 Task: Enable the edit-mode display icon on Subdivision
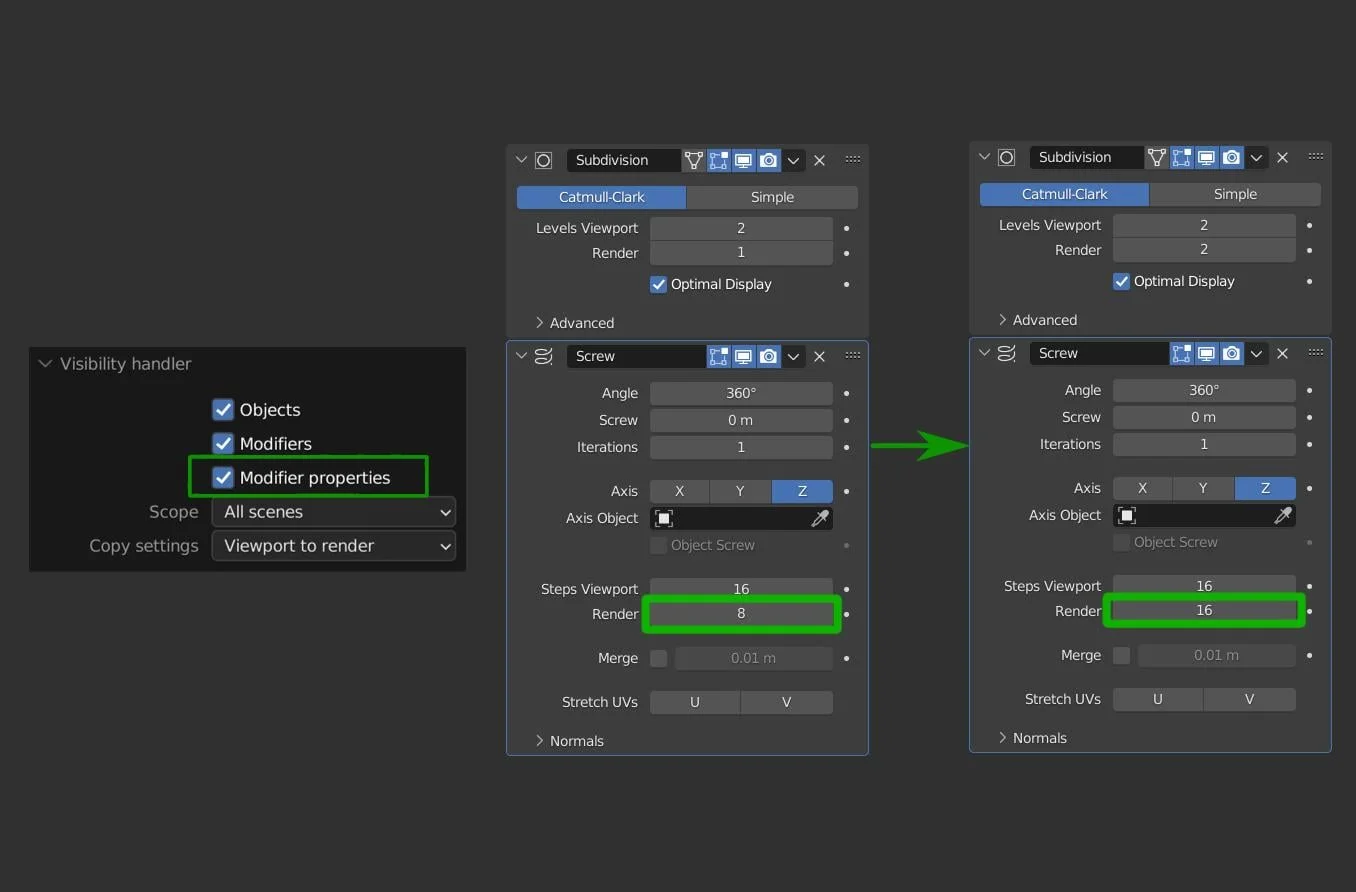coord(718,160)
